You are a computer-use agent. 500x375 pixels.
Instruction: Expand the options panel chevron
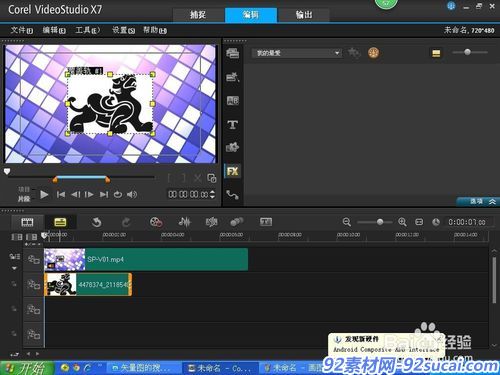[x=492, y=201]
